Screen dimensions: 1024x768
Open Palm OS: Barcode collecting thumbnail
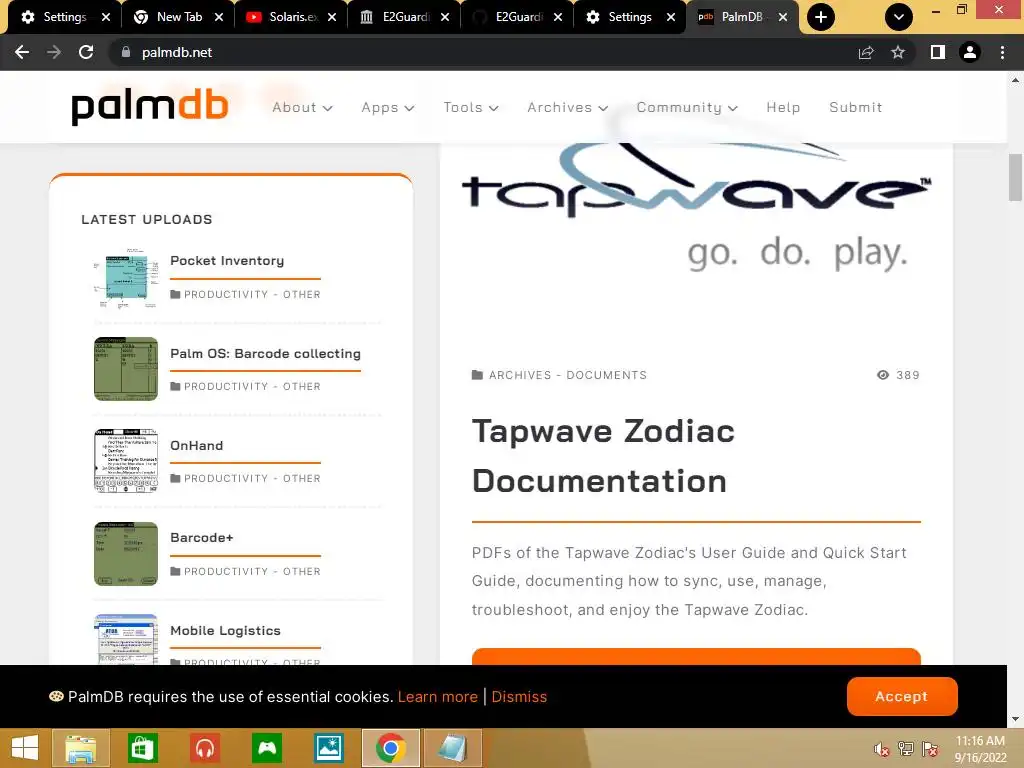point(126,369)
